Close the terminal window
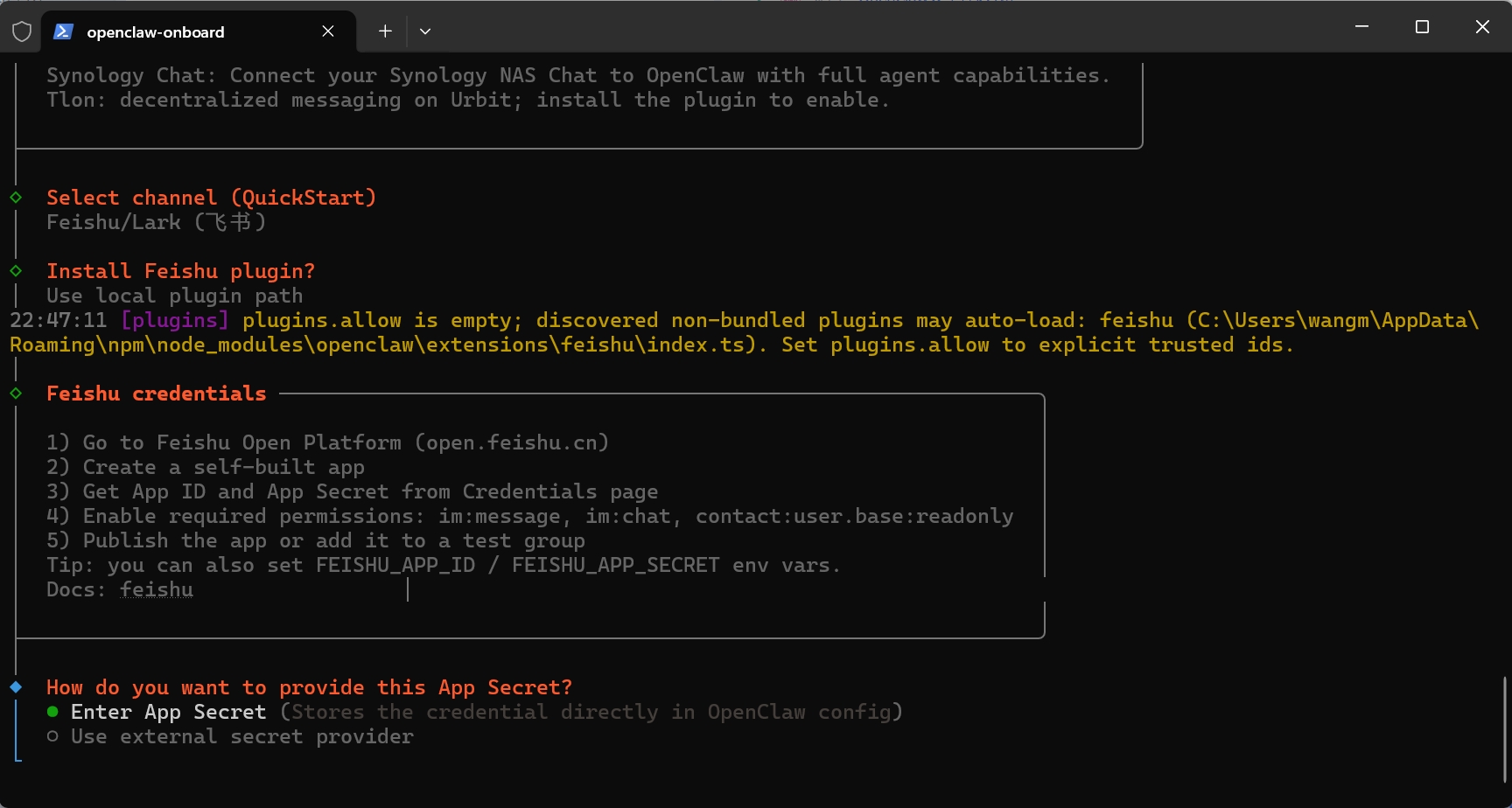This screenshot has width=1512, height=808. point(1482,27)
